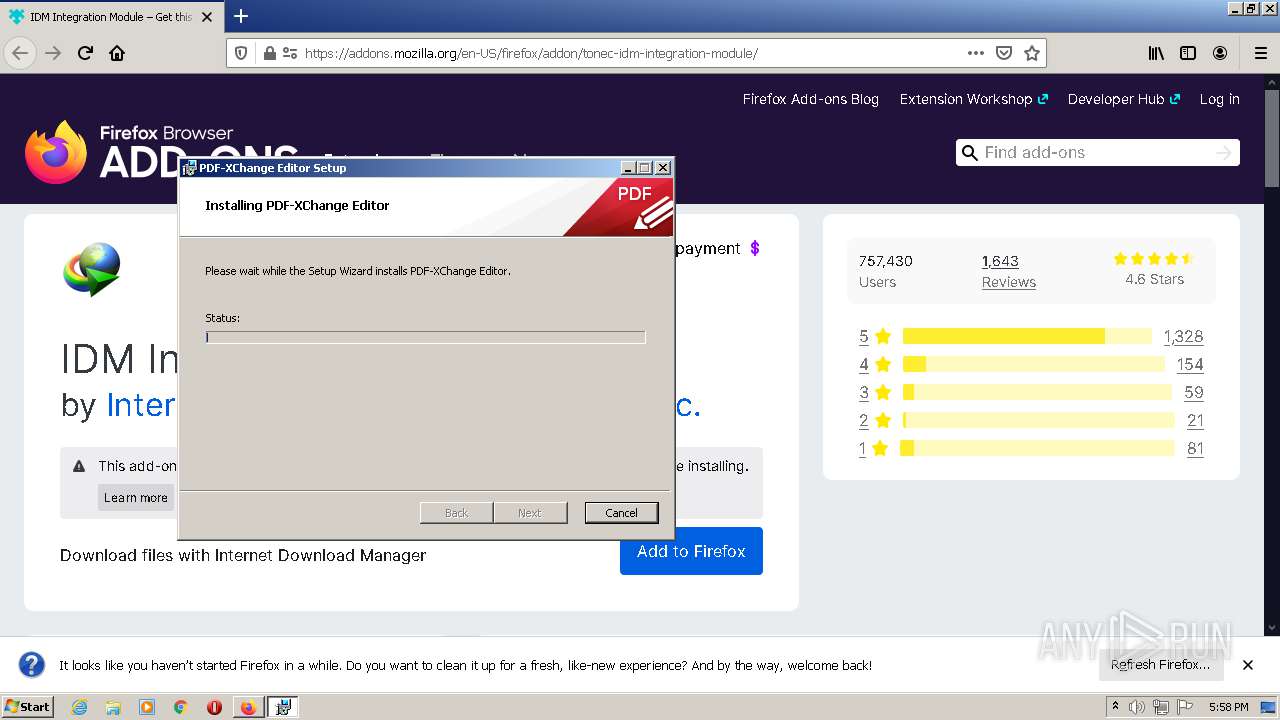1280x720 pixels.
Task: Launch Internet Explorer from taskbar
Action: (x=79, y=707)
